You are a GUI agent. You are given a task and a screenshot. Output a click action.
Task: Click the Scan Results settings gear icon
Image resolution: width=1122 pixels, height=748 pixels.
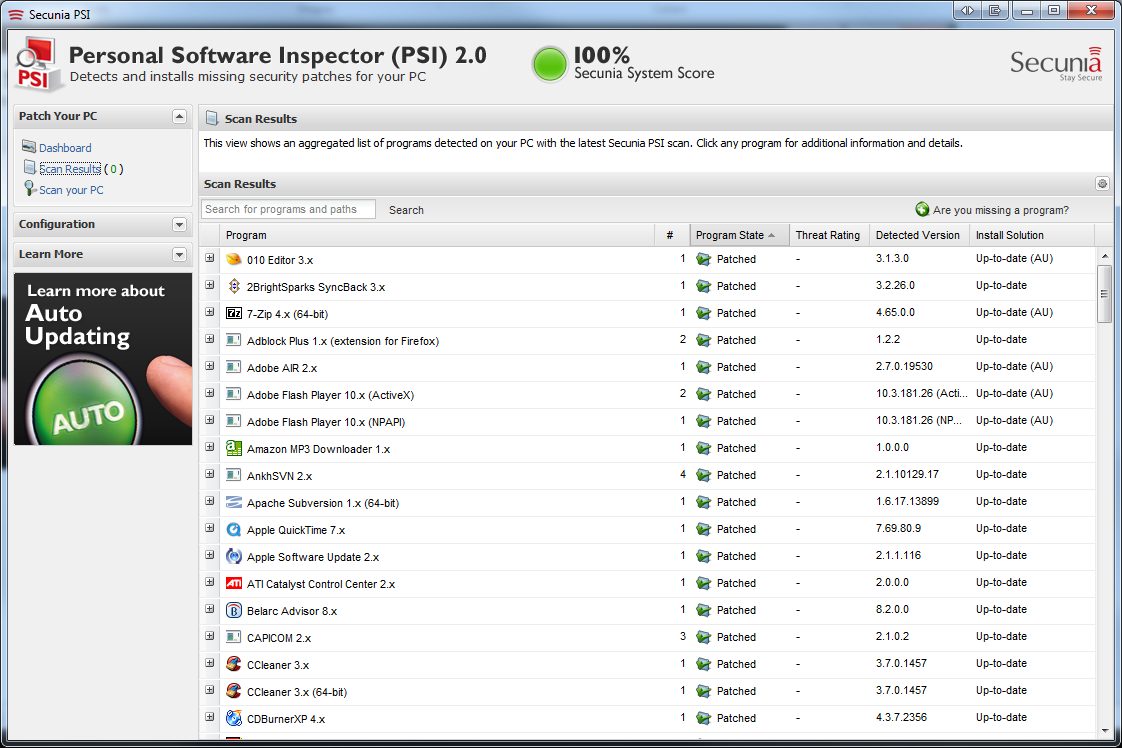[1102, 184]
